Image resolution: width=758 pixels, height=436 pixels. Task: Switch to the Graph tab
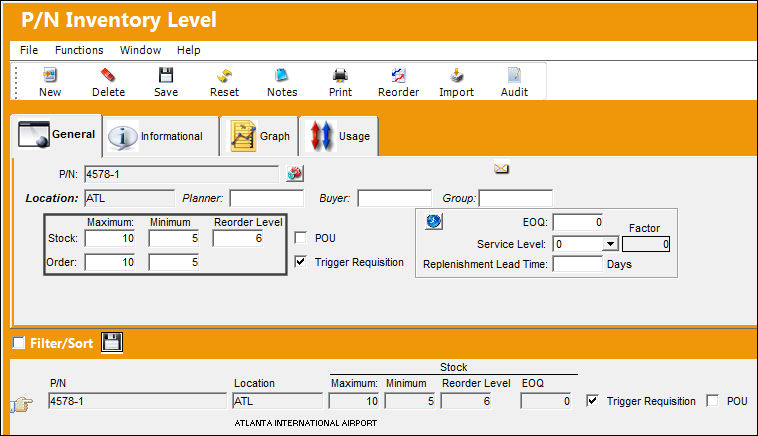pos(259,136)
